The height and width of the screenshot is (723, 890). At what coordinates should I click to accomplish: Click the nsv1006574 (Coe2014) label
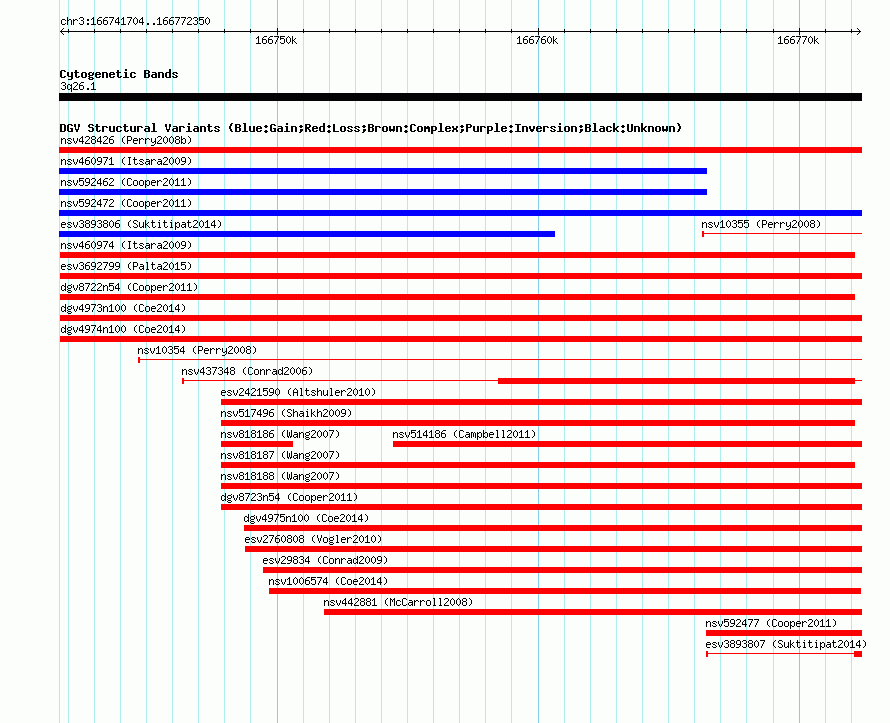(328, 581)
